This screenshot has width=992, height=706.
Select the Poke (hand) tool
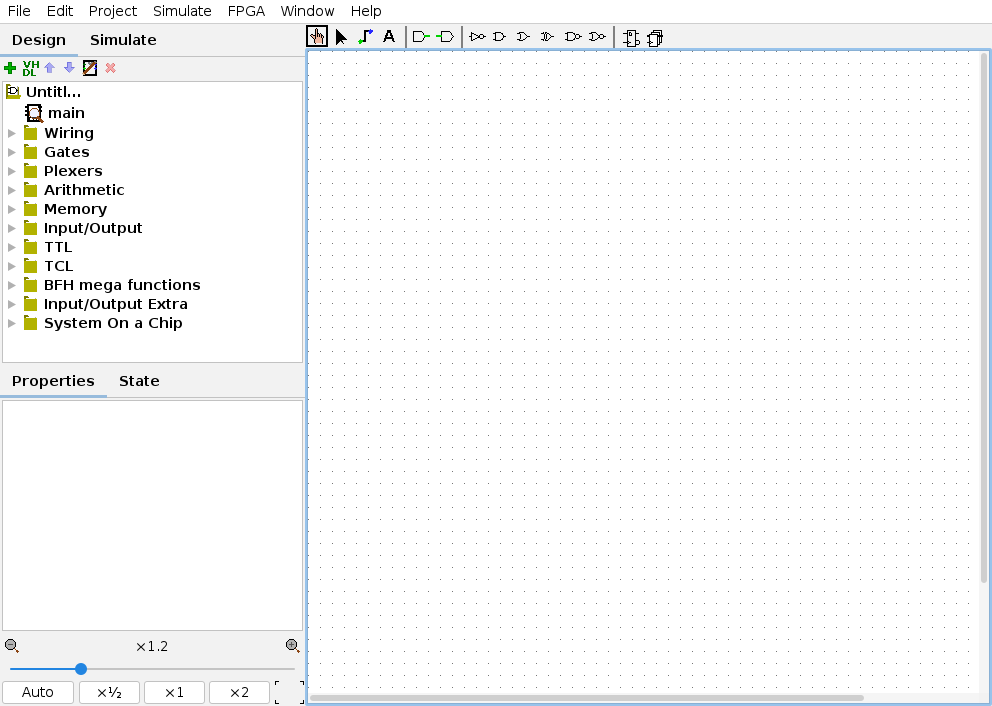pyautogui.click(x=317, y=37)
